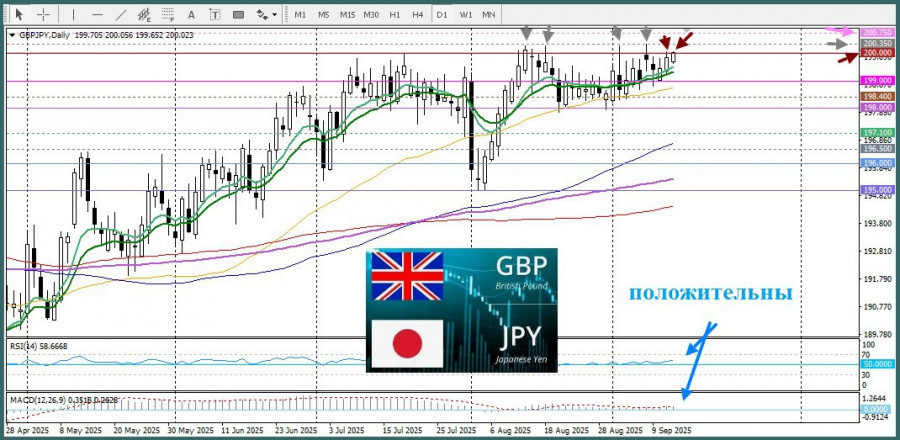Choose the horizontal line drawing tool
Viewport: 900px width, 440px height.
[97, 15]
